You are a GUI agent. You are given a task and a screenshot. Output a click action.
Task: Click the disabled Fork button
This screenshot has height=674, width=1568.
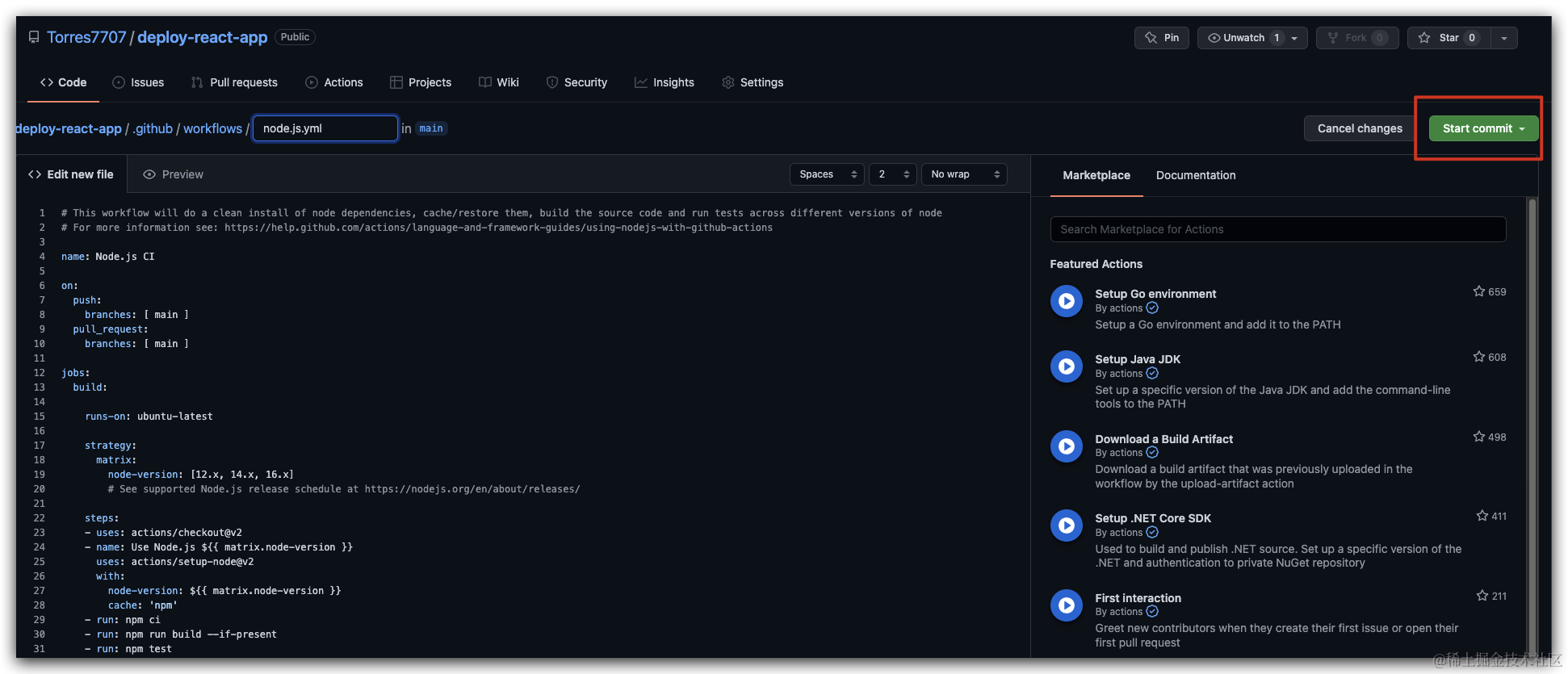click(x=1356, y=38)
